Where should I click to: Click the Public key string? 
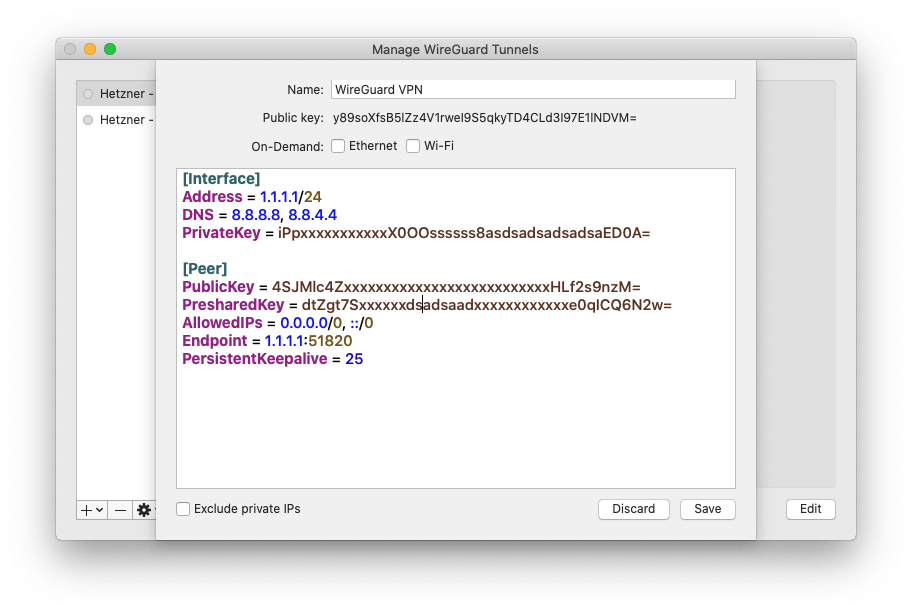(484, 118)
